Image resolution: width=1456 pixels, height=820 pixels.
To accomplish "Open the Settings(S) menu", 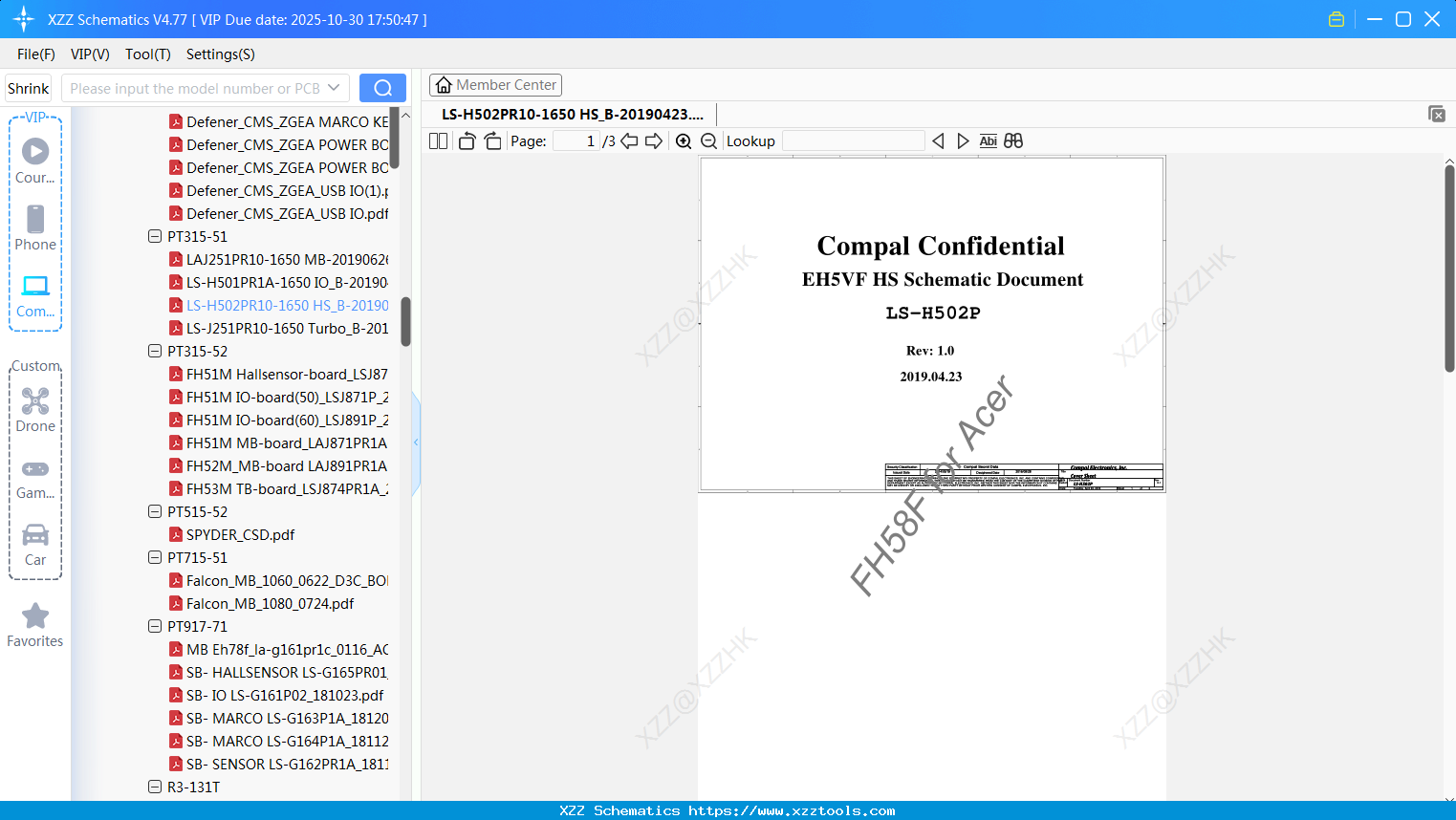I will [x=221, y=54].
